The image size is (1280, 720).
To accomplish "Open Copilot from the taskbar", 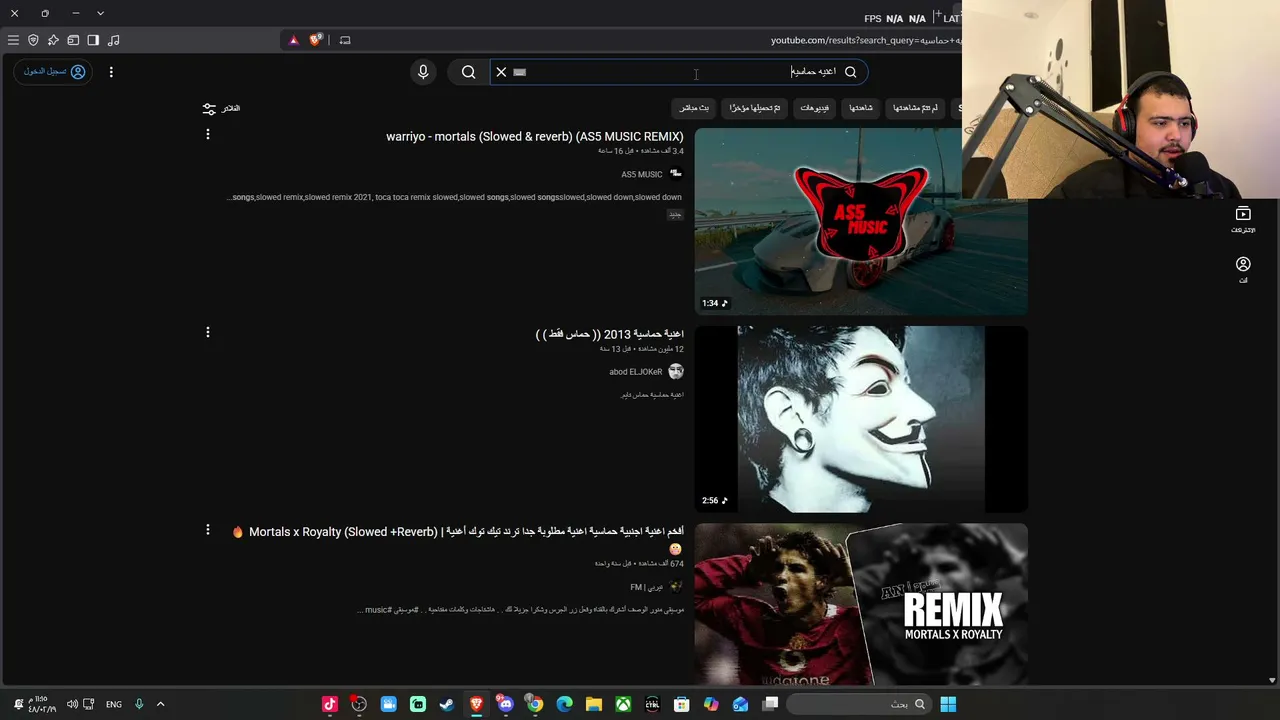I will tap(711, 704).
